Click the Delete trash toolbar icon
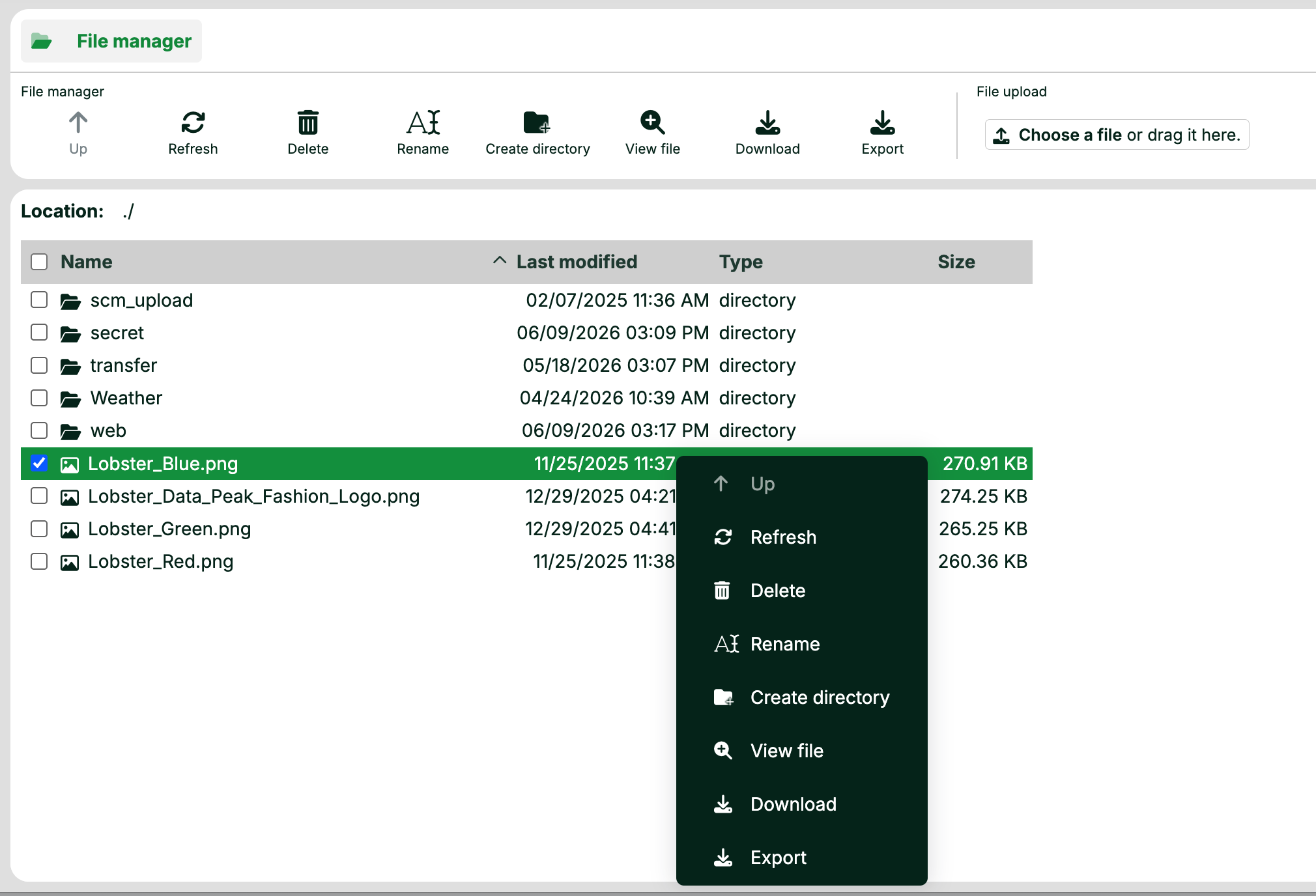Screen dimensions: 1316x896 pos(308,122)
